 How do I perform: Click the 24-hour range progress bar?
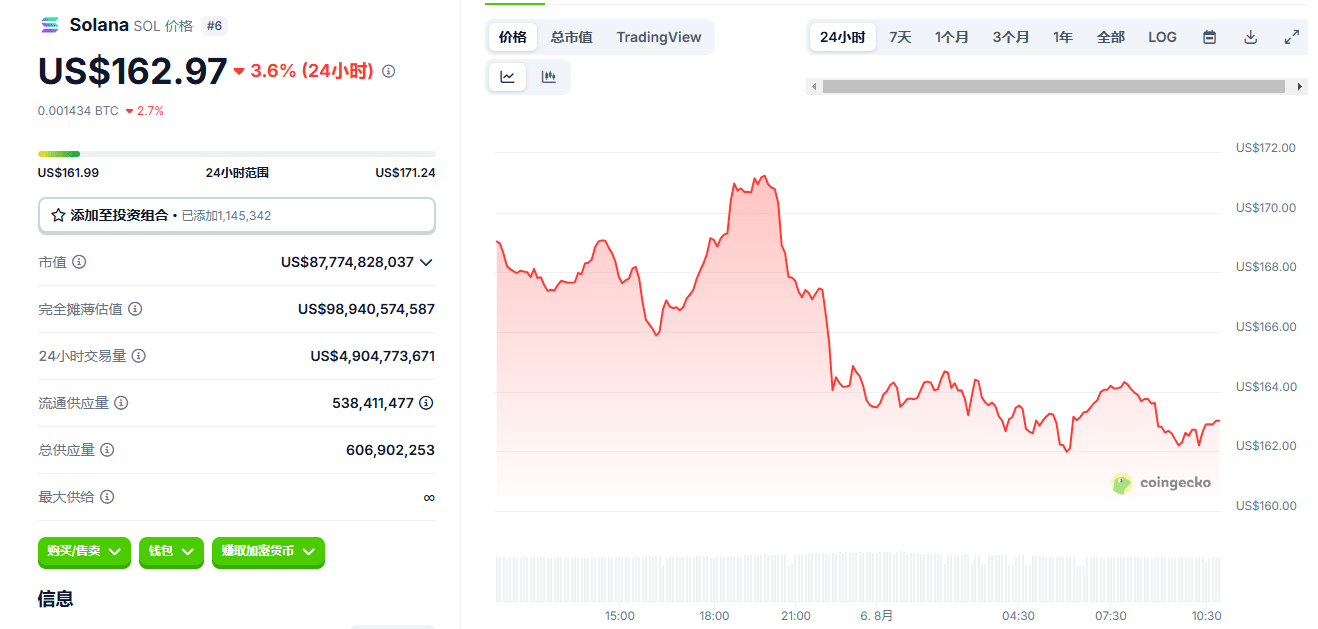pyautogui.click(x=237, y=154)
